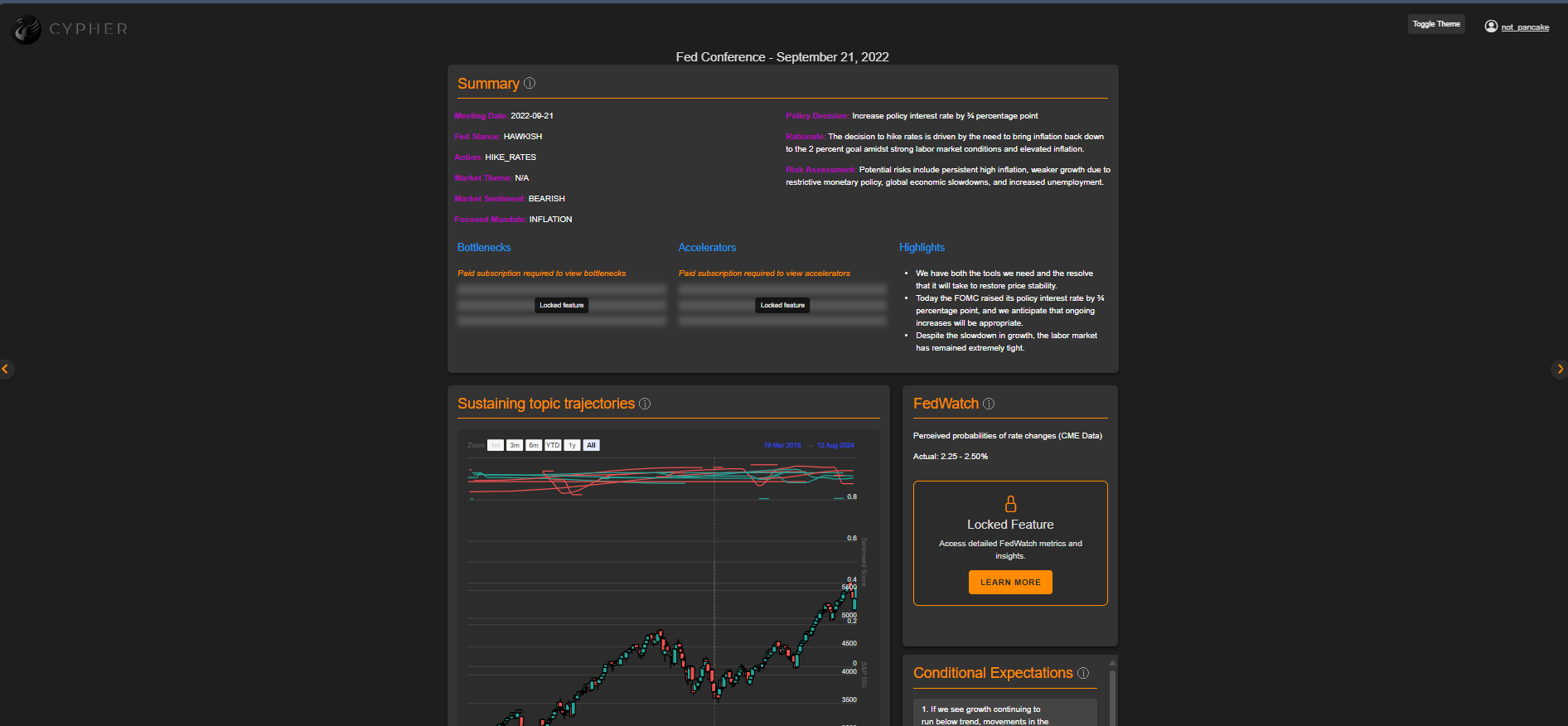Toggle the site theme
Viewport: 1568px width, 726px height.
pos(1436,24)
